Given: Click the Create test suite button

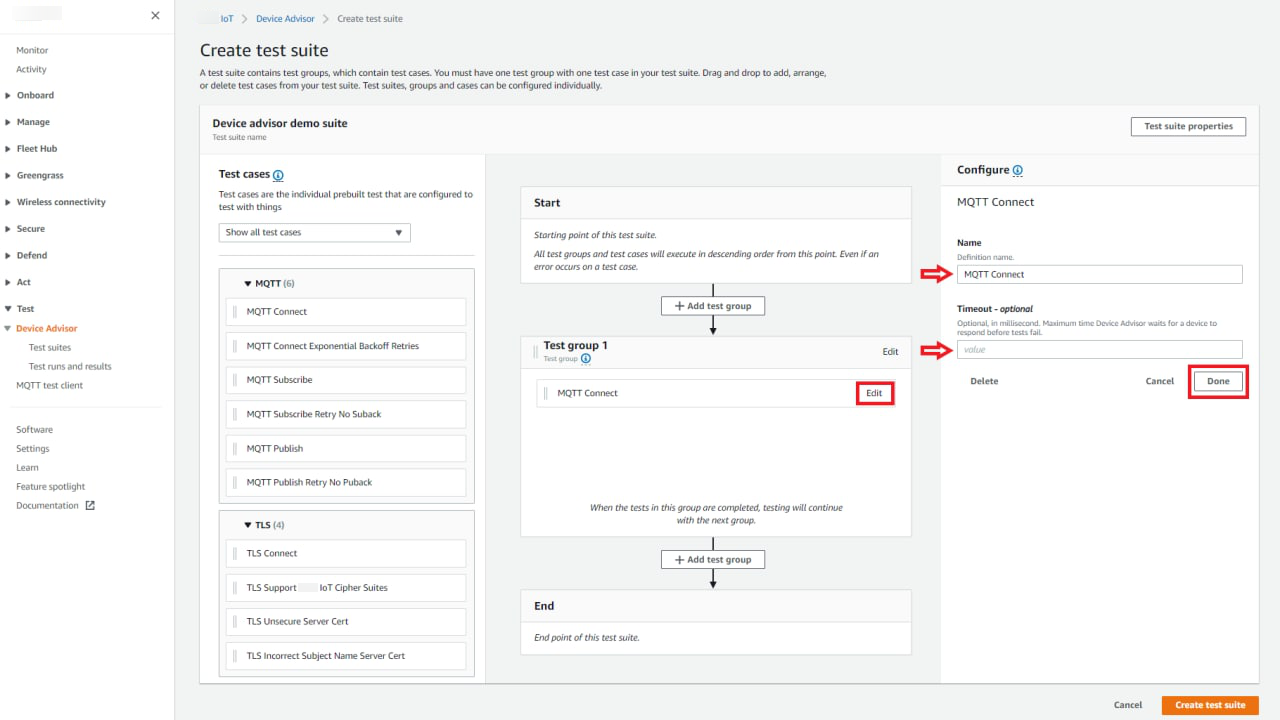Looking at the screenshot, I should [1209, 705].
